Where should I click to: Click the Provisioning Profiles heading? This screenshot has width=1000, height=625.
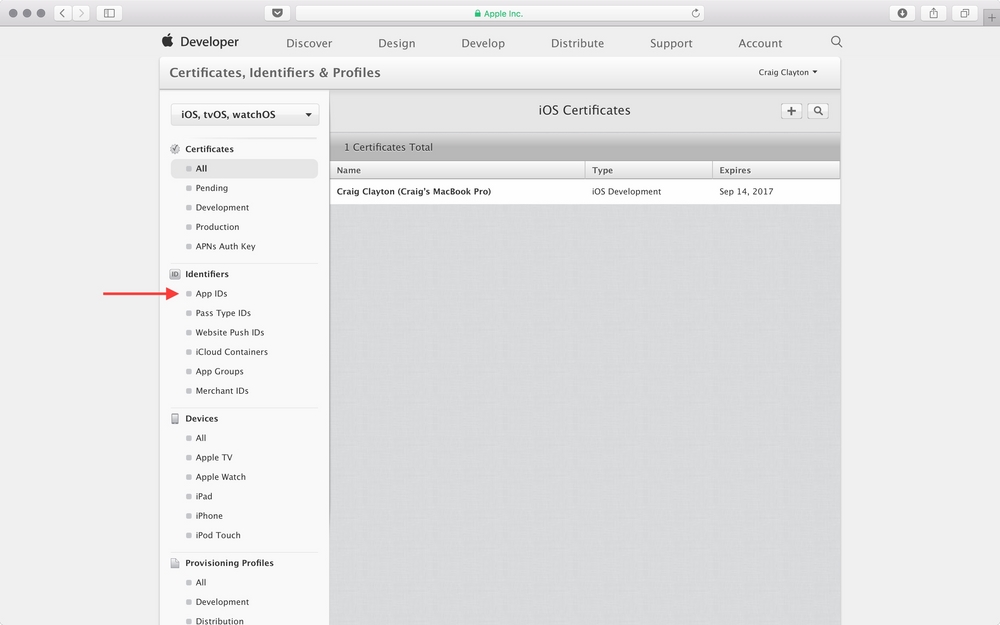[x=229, y=563]
